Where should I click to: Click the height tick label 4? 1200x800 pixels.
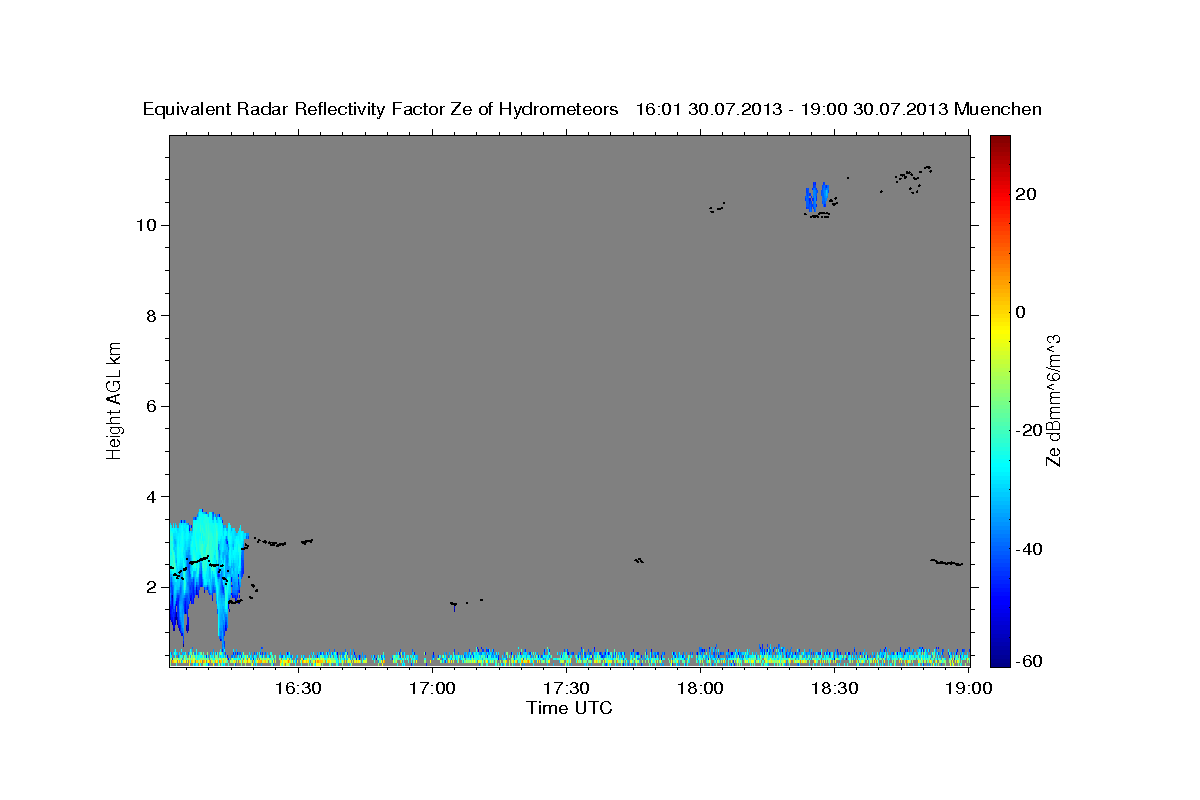tap(152, 497)
